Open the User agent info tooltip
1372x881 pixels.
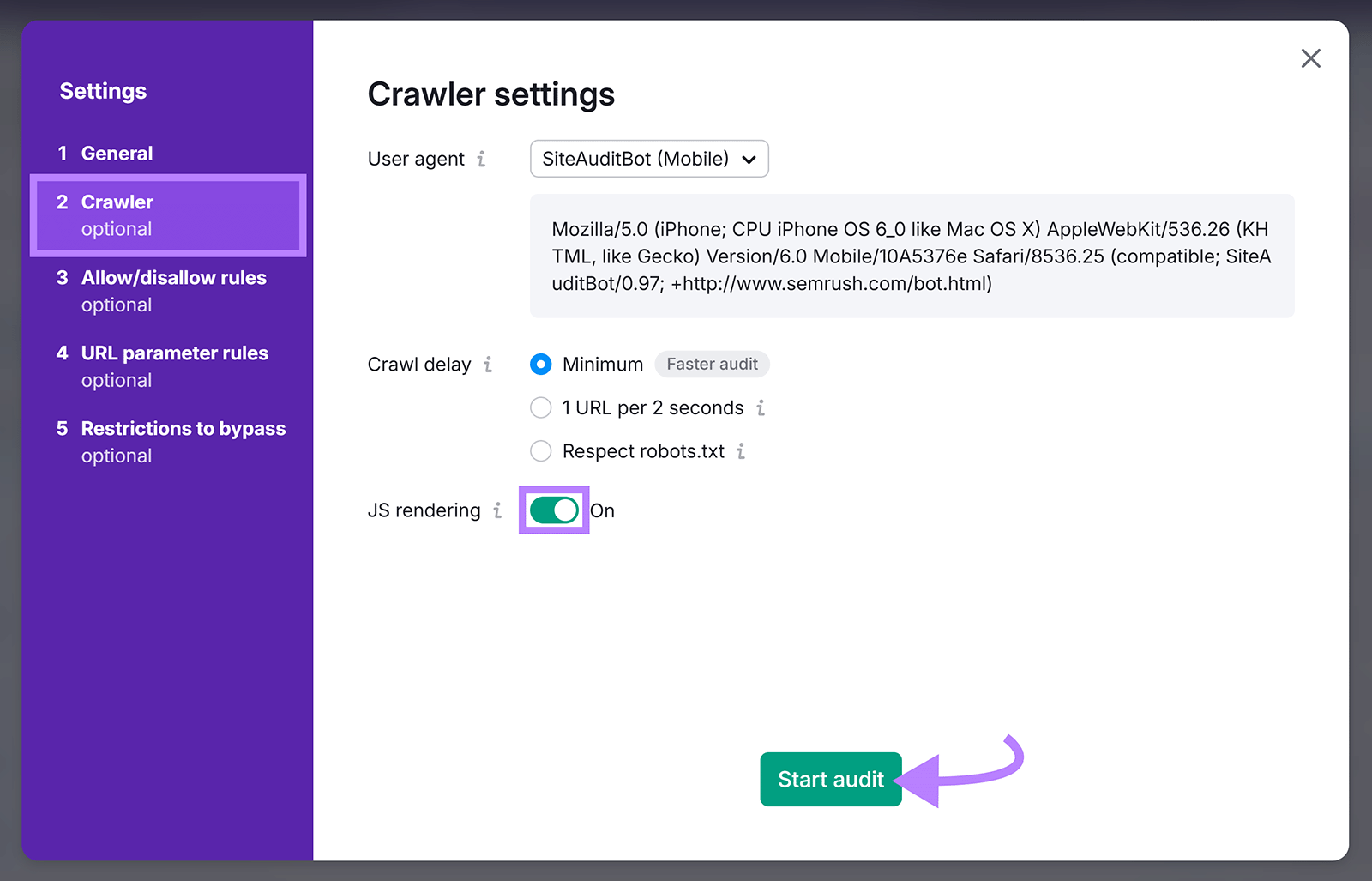click(x=483, y=159)
